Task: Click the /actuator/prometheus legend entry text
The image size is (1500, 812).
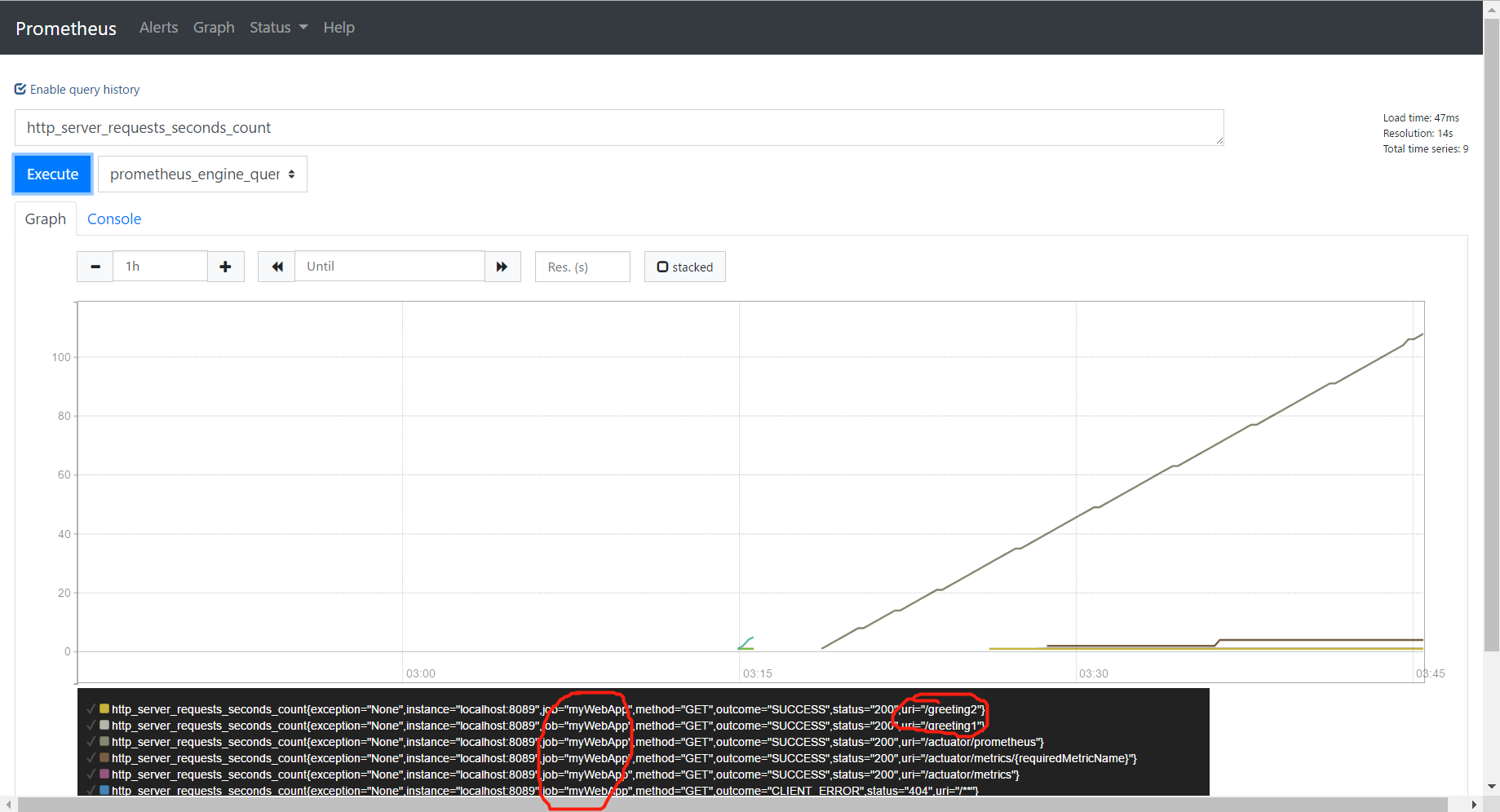Action: [577, 742]
